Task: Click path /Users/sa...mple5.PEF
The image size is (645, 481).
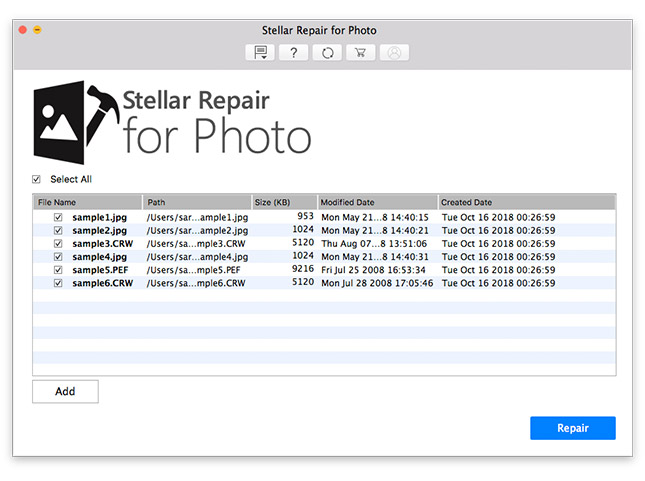Action: pos(193,270)
